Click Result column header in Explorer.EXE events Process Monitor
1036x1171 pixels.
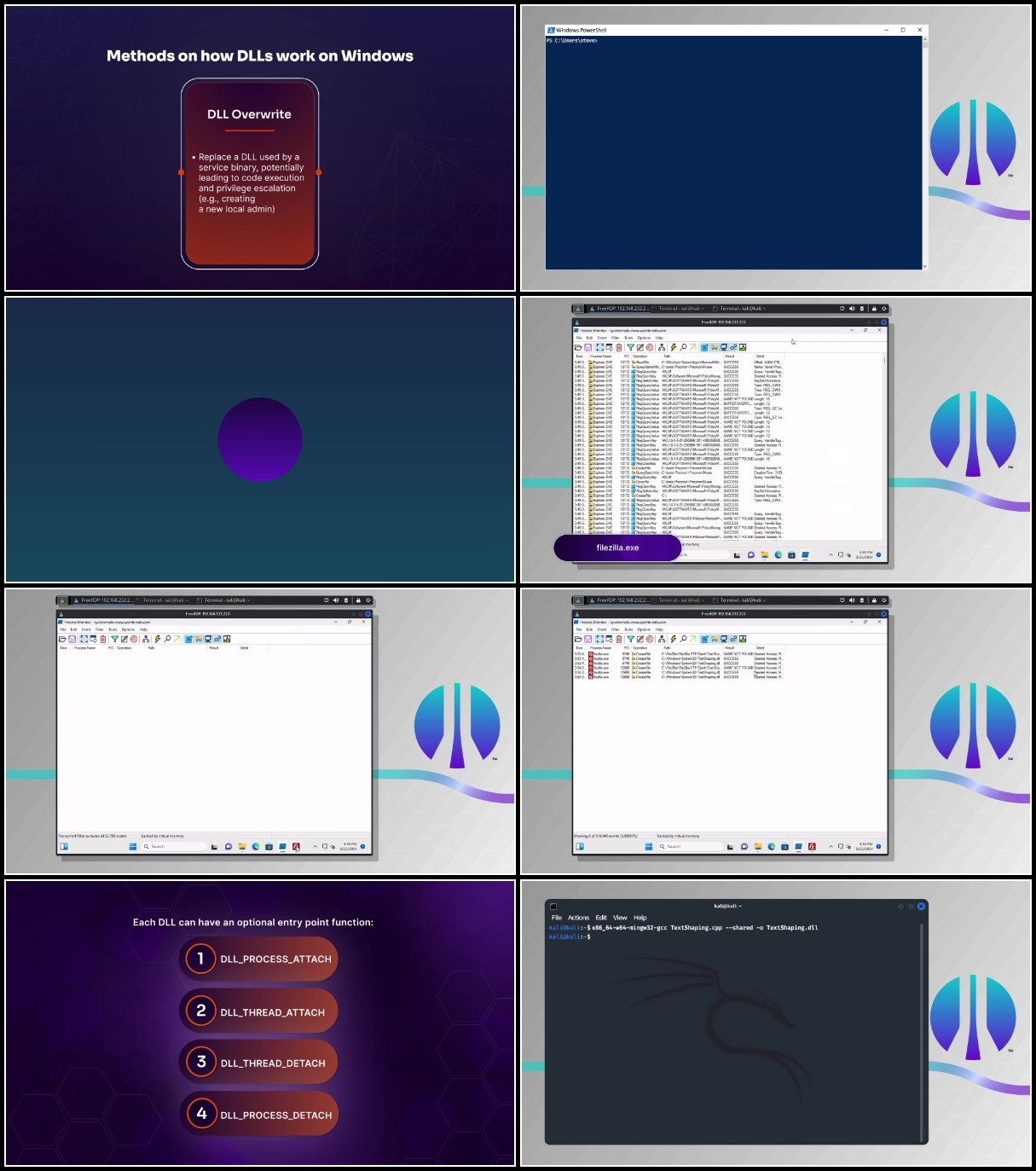coord(731,357)
